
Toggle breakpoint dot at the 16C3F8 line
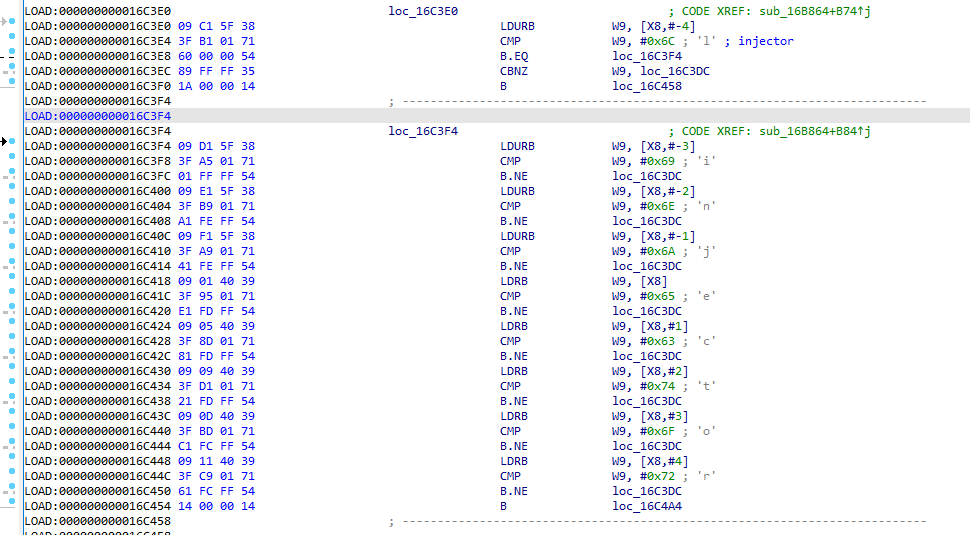[12, 161]
